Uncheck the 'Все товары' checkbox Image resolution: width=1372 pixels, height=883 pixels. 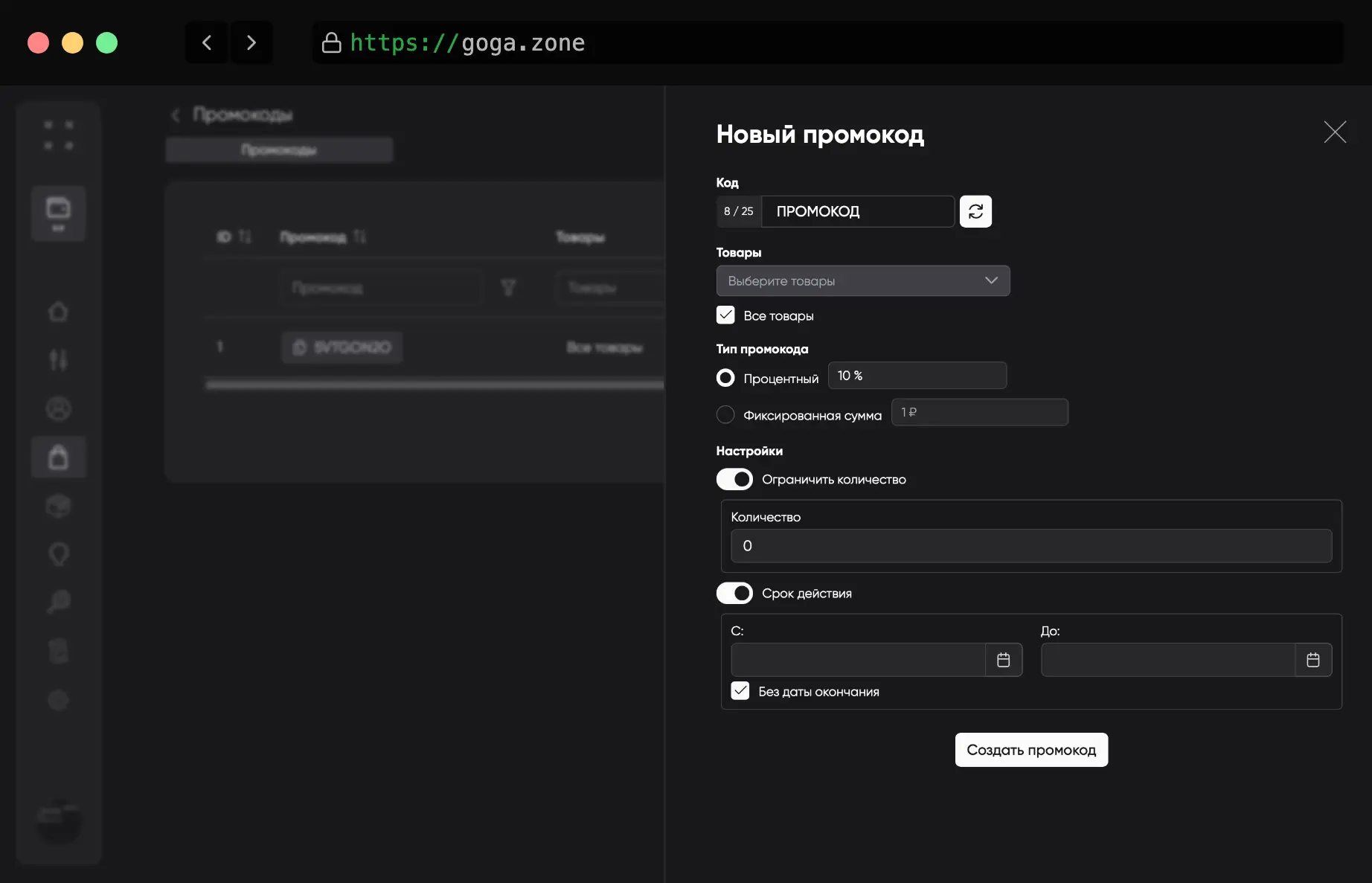point(725,315)
